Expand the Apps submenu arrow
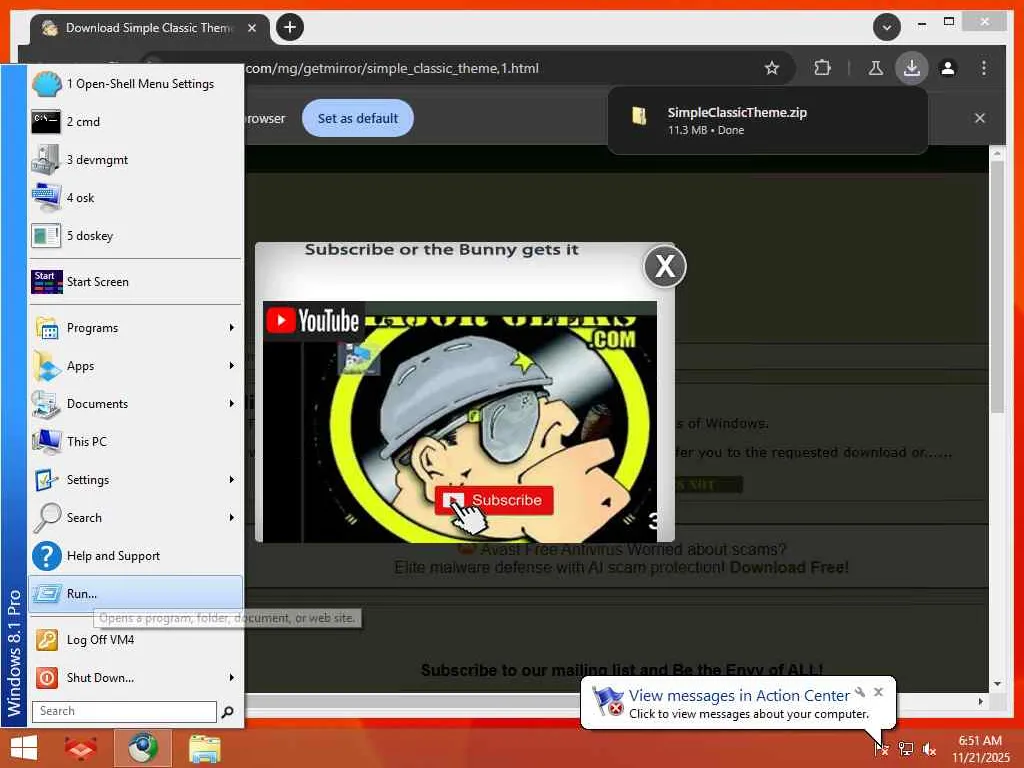Image resolution: width=1024 pixels, height=768 pixels. coord(232,366)
